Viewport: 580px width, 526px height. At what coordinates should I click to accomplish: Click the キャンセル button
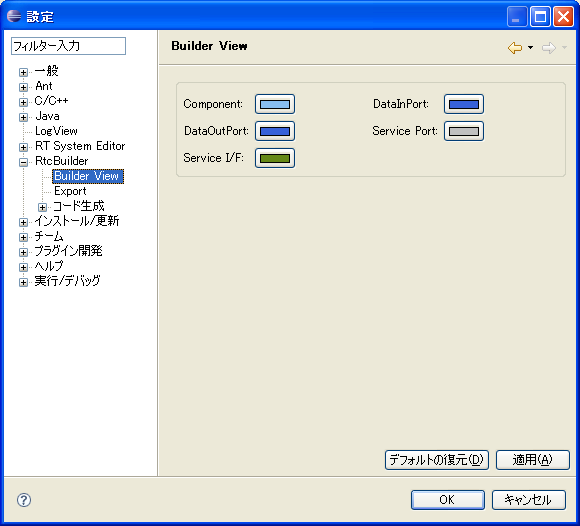point(529,500)
